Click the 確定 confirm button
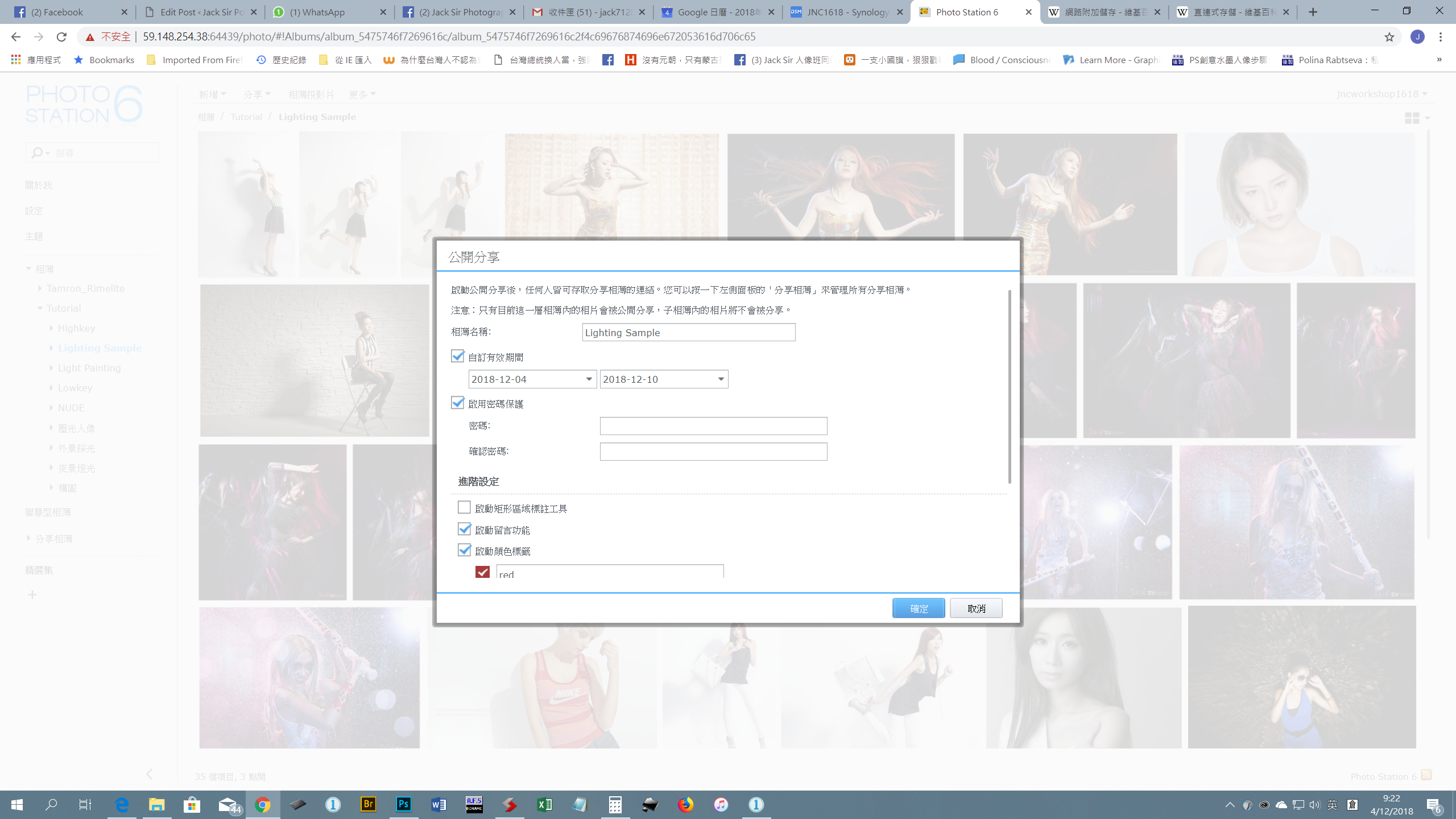 [919, 608]
